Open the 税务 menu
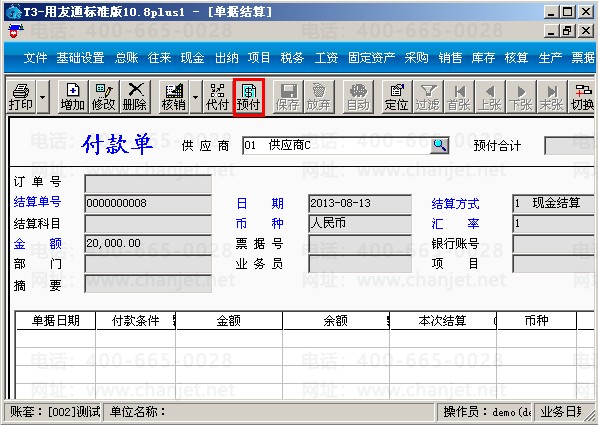 [292, 58]
